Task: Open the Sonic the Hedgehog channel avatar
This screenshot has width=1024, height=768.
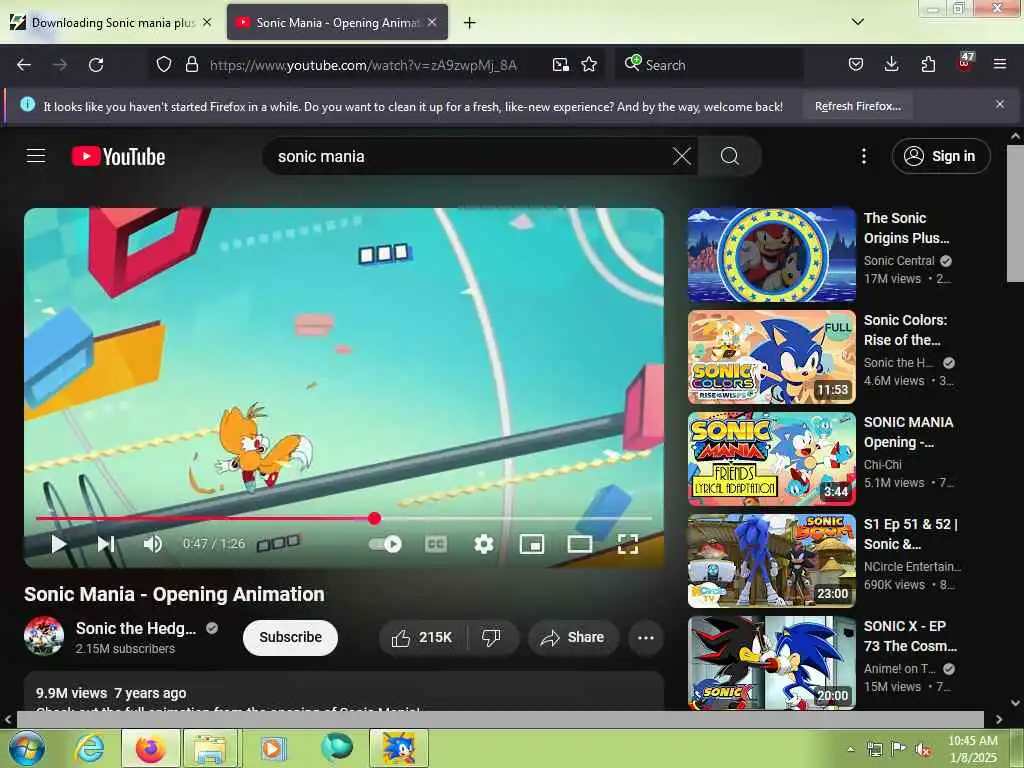Action: click(x=44, y=636)
